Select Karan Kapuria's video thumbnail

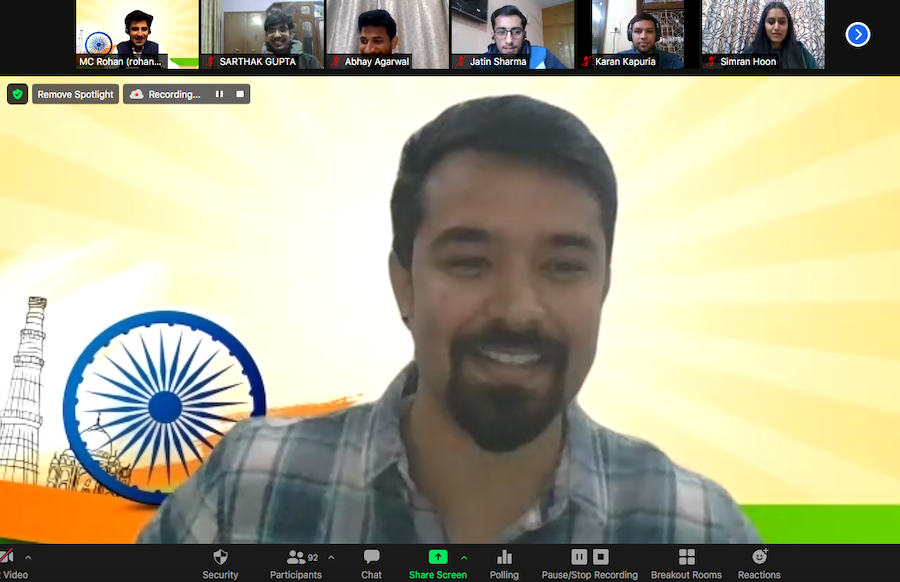[638, 34]
